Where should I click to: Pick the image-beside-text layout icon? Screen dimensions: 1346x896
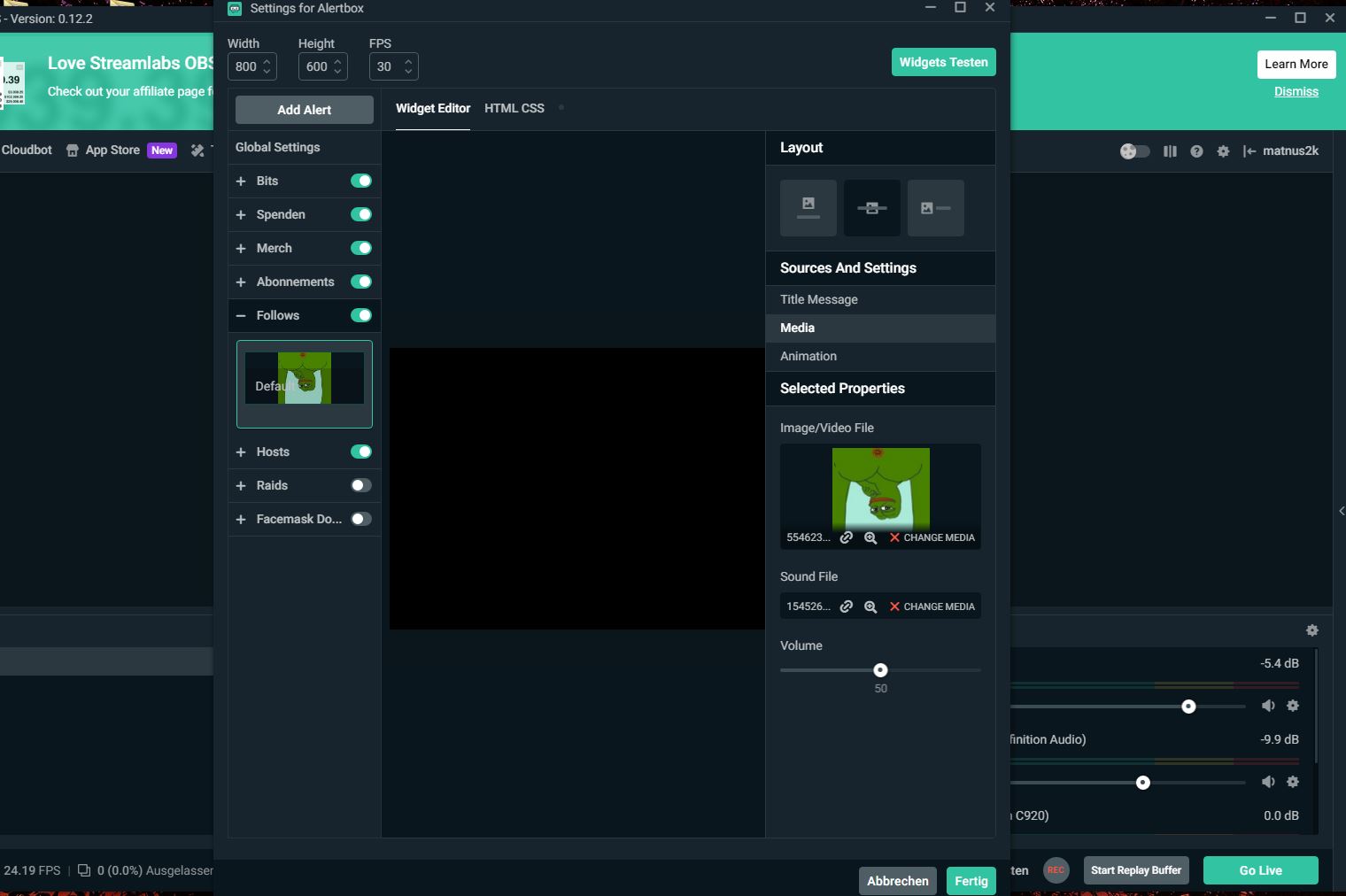[x=935, y=208]
